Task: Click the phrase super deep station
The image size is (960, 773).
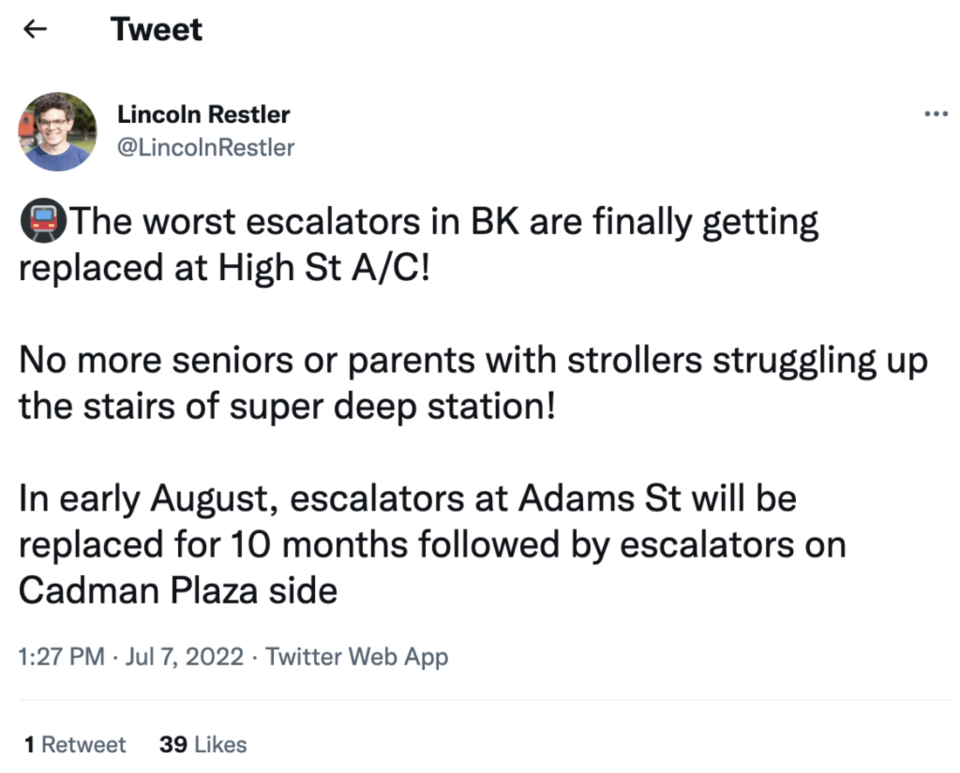Action: pos(392,406)
